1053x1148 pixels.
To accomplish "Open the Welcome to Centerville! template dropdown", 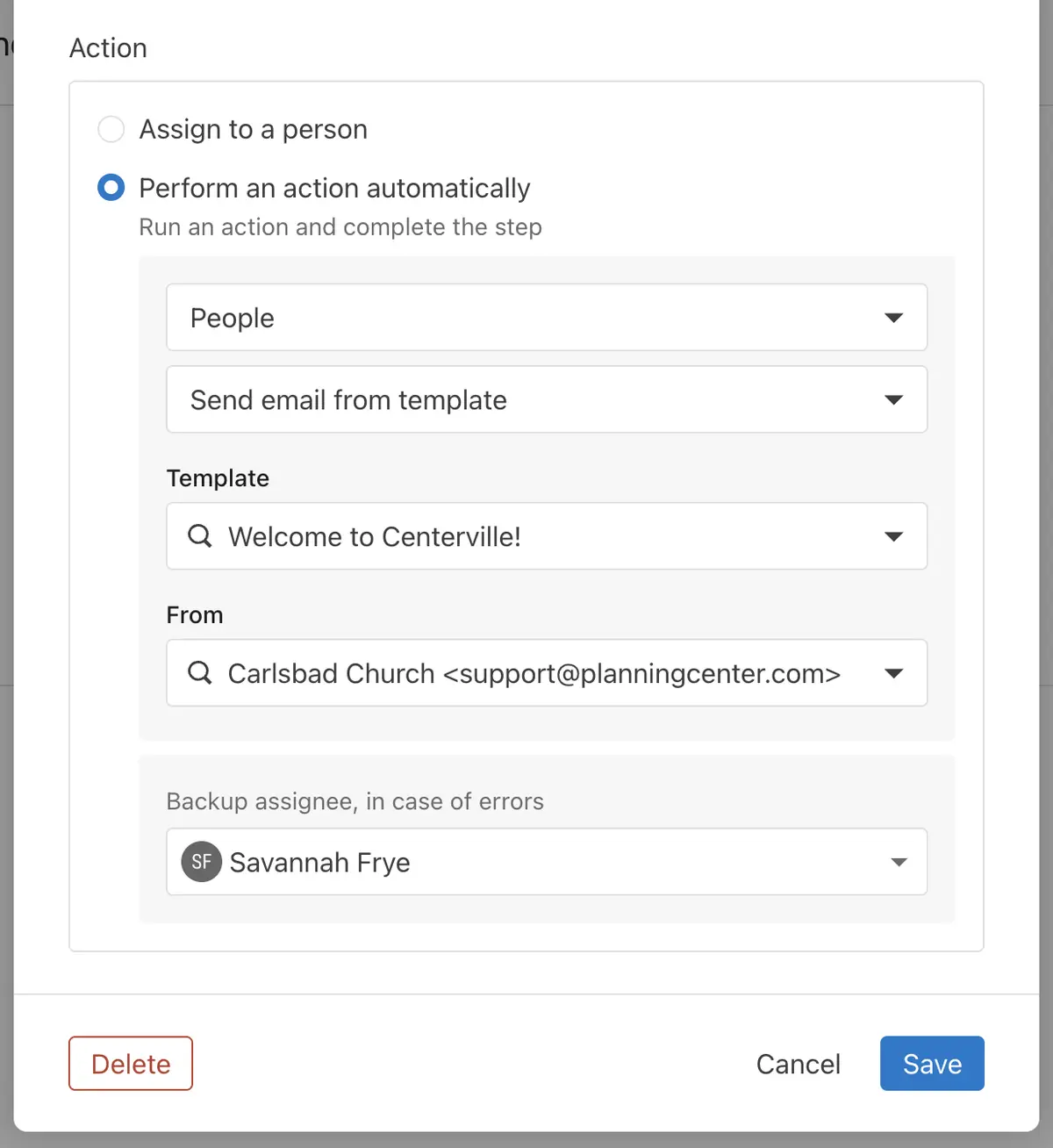I will pos(547,536).
